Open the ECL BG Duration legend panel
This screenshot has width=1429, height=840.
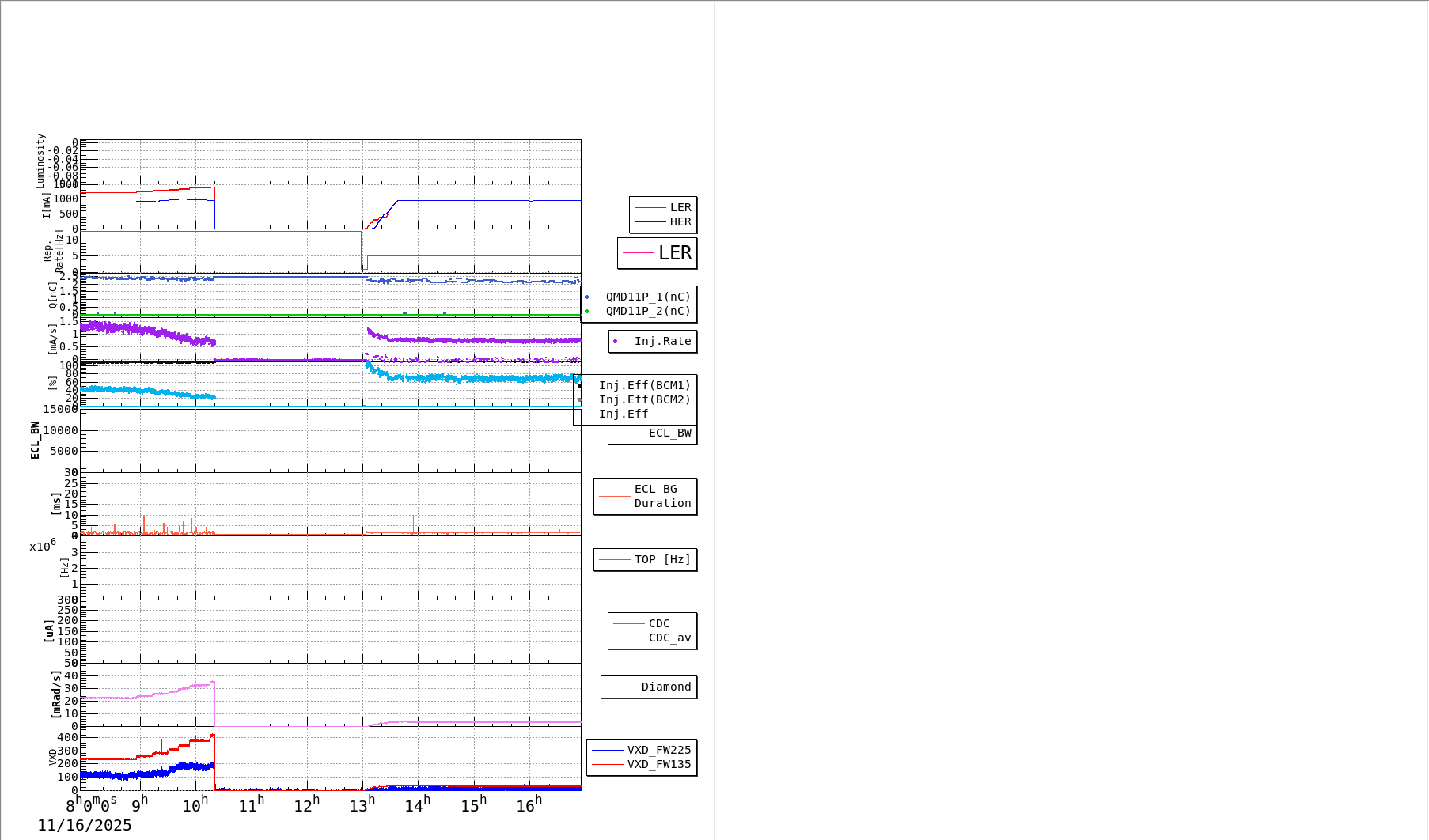click(x=645, y=496)
